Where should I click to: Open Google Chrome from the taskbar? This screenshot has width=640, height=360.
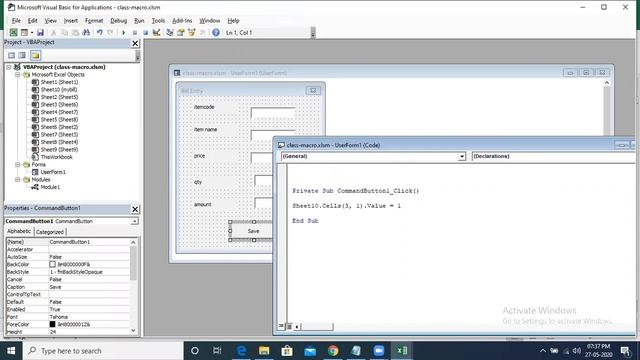coord(333,351)
